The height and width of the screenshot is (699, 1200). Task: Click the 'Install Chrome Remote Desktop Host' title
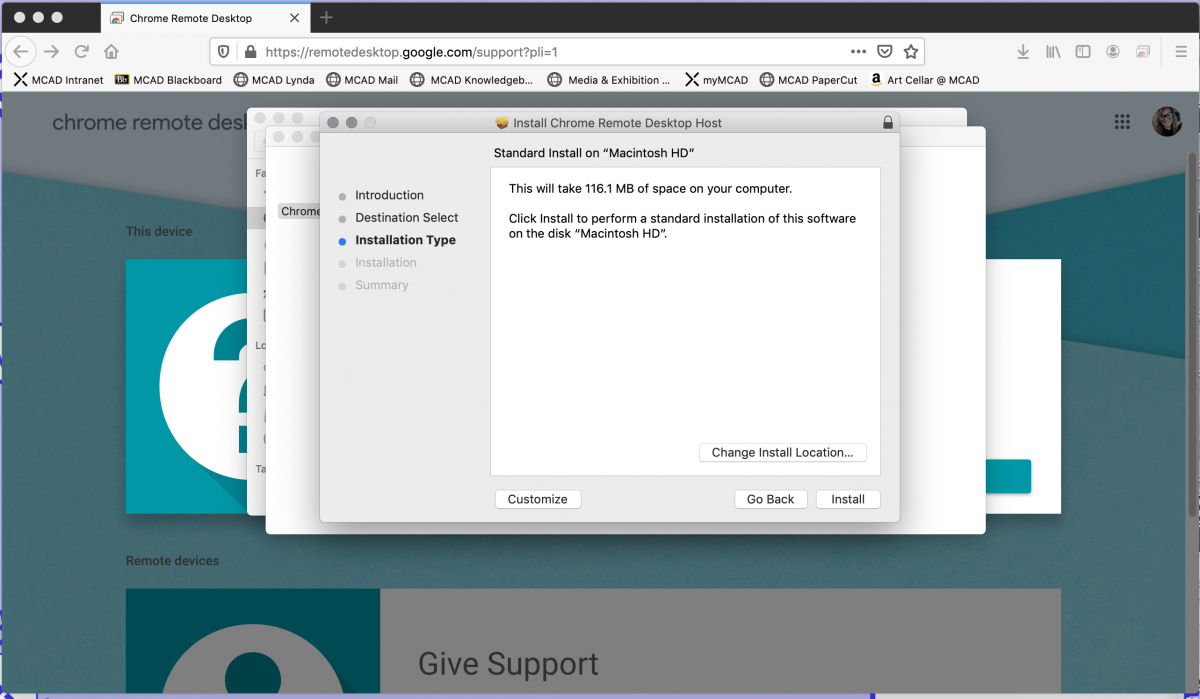[x=617, y=123]
